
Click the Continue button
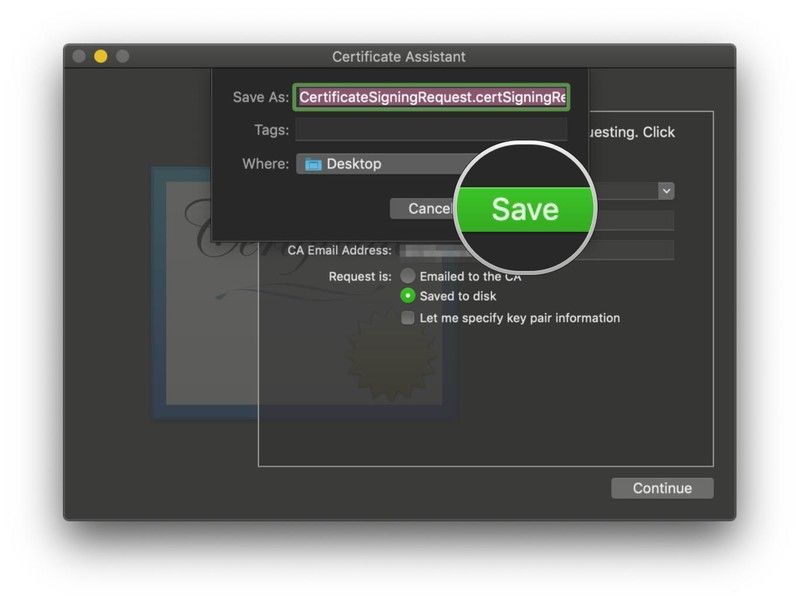tap(662, 488)
